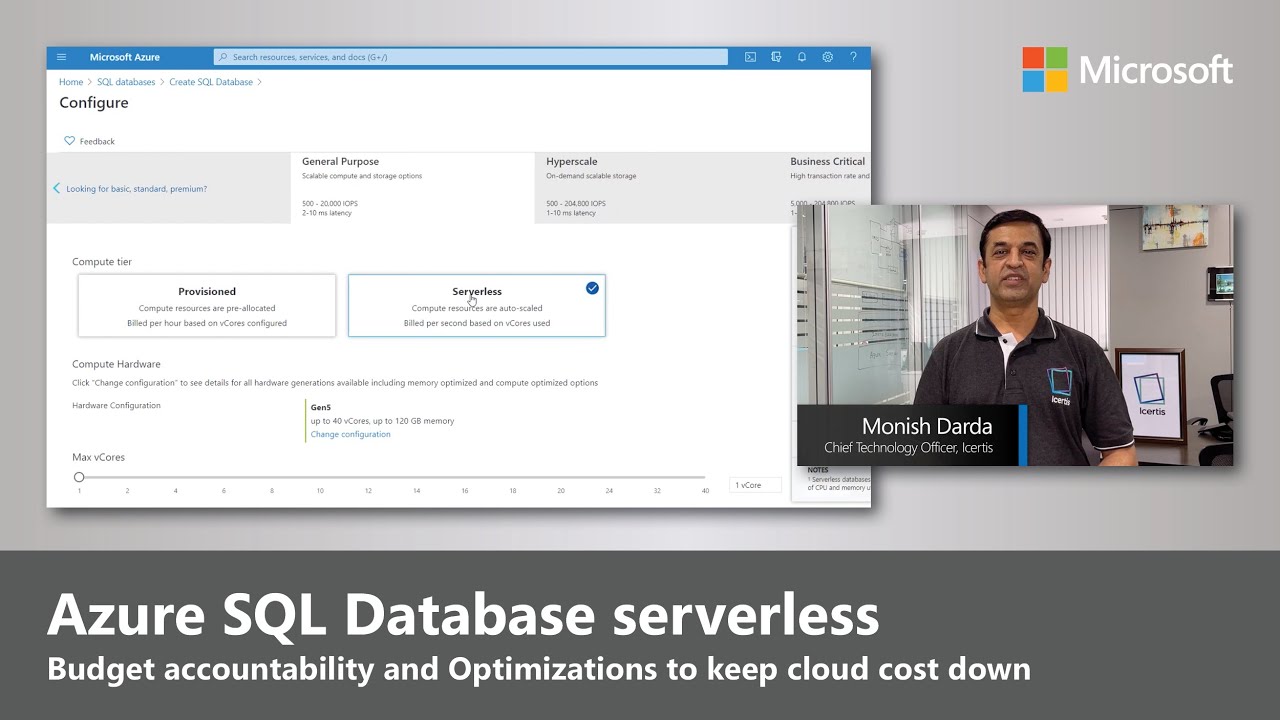The height and width of the screenshot is (720, 1280).
Task: Choose the Serverless compute tier
Action: [x=477, y=306]
